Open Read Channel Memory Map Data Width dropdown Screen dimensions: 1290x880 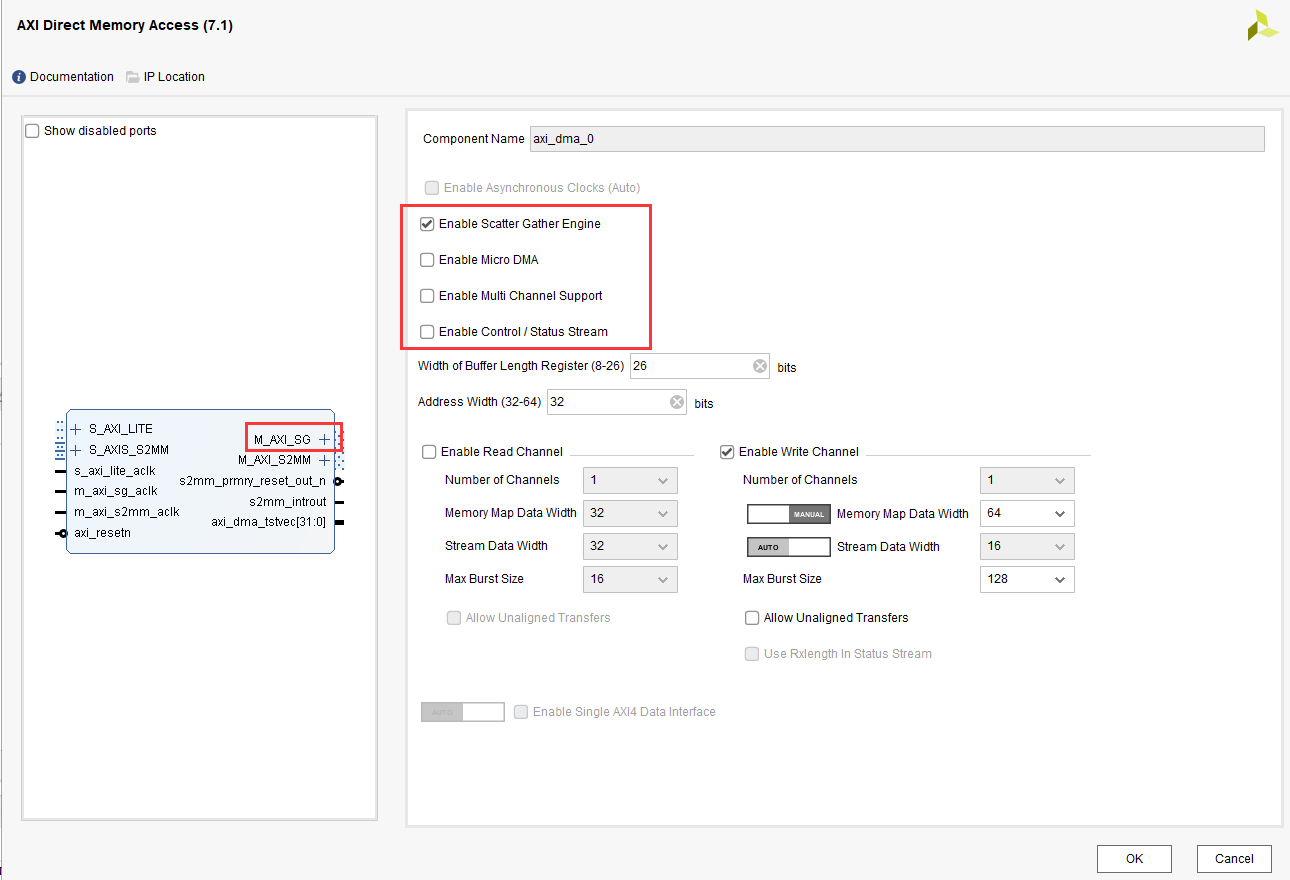click(630, 514)
